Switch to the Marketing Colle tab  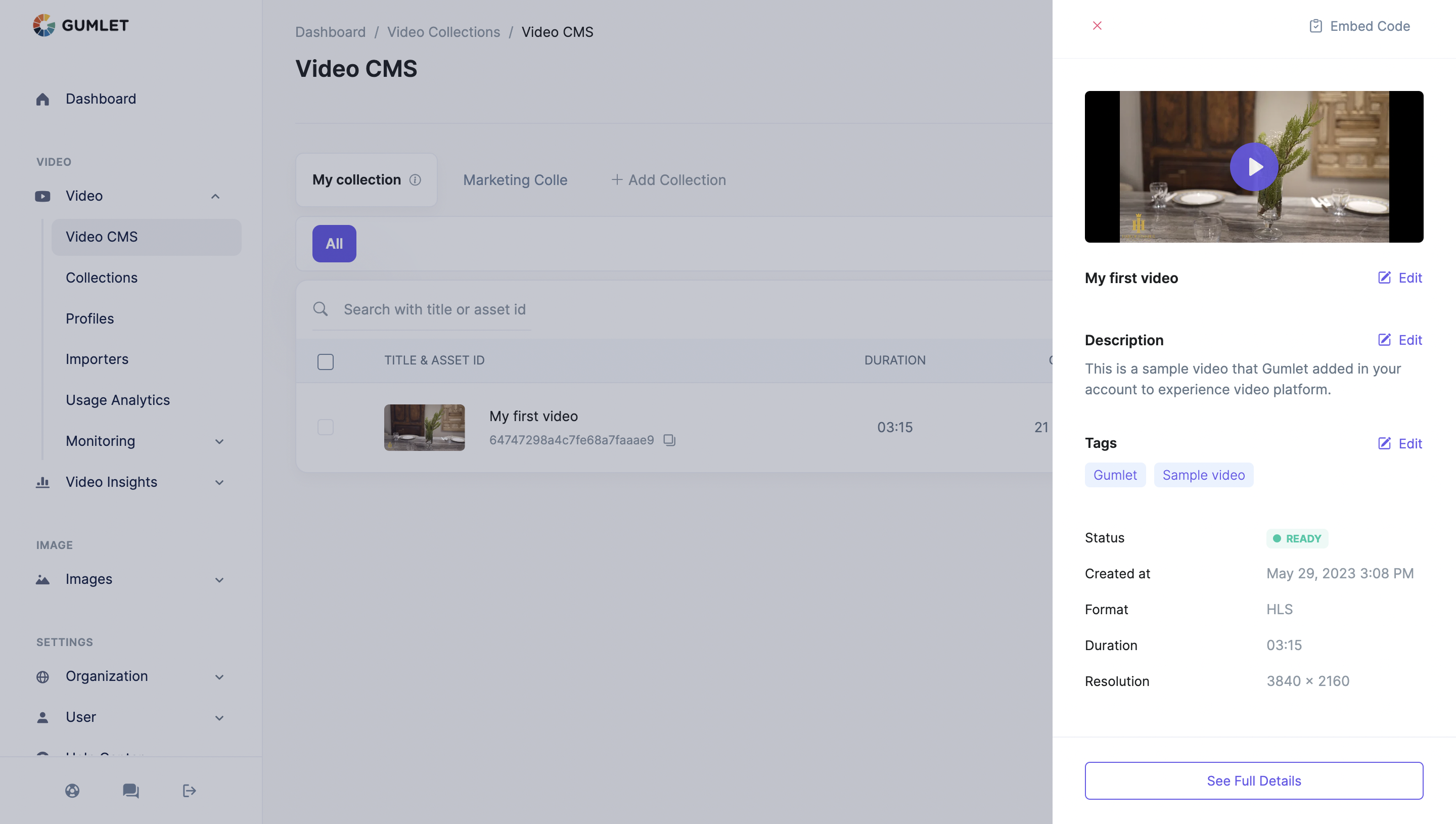(x=515, y=180)
